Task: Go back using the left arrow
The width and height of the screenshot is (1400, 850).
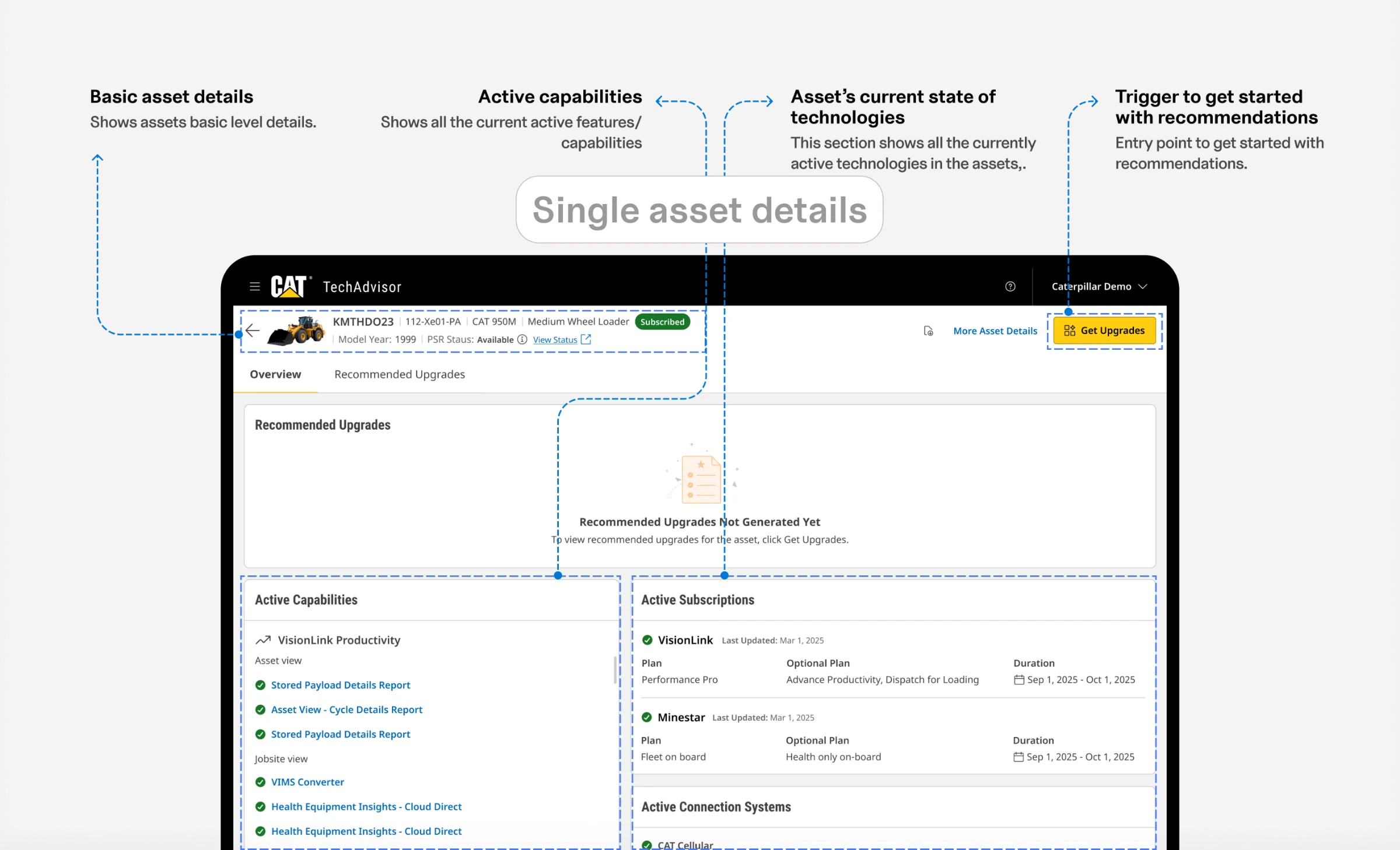Action: pos(253,331)
